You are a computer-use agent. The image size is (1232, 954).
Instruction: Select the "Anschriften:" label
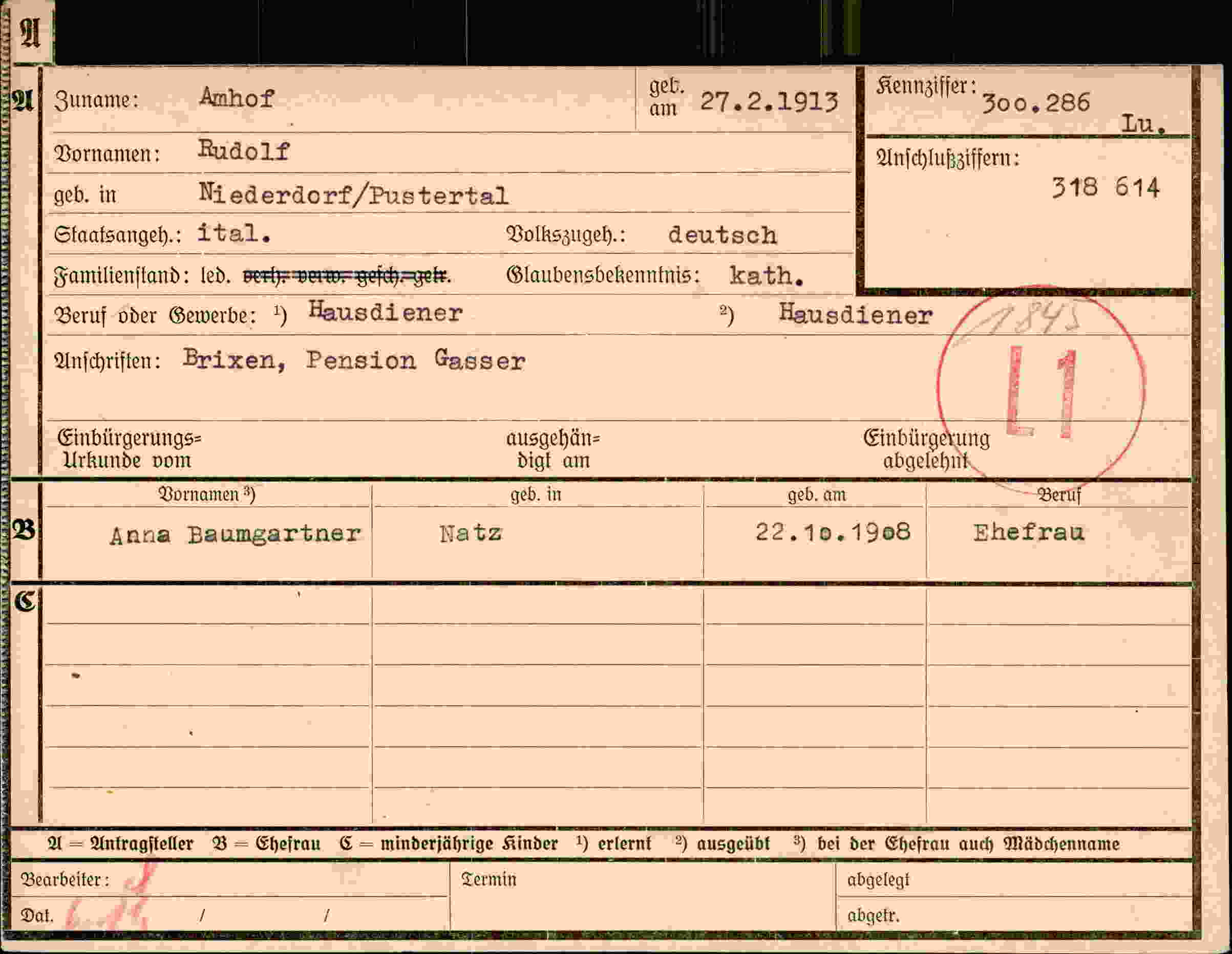click(x=107, y=361)
